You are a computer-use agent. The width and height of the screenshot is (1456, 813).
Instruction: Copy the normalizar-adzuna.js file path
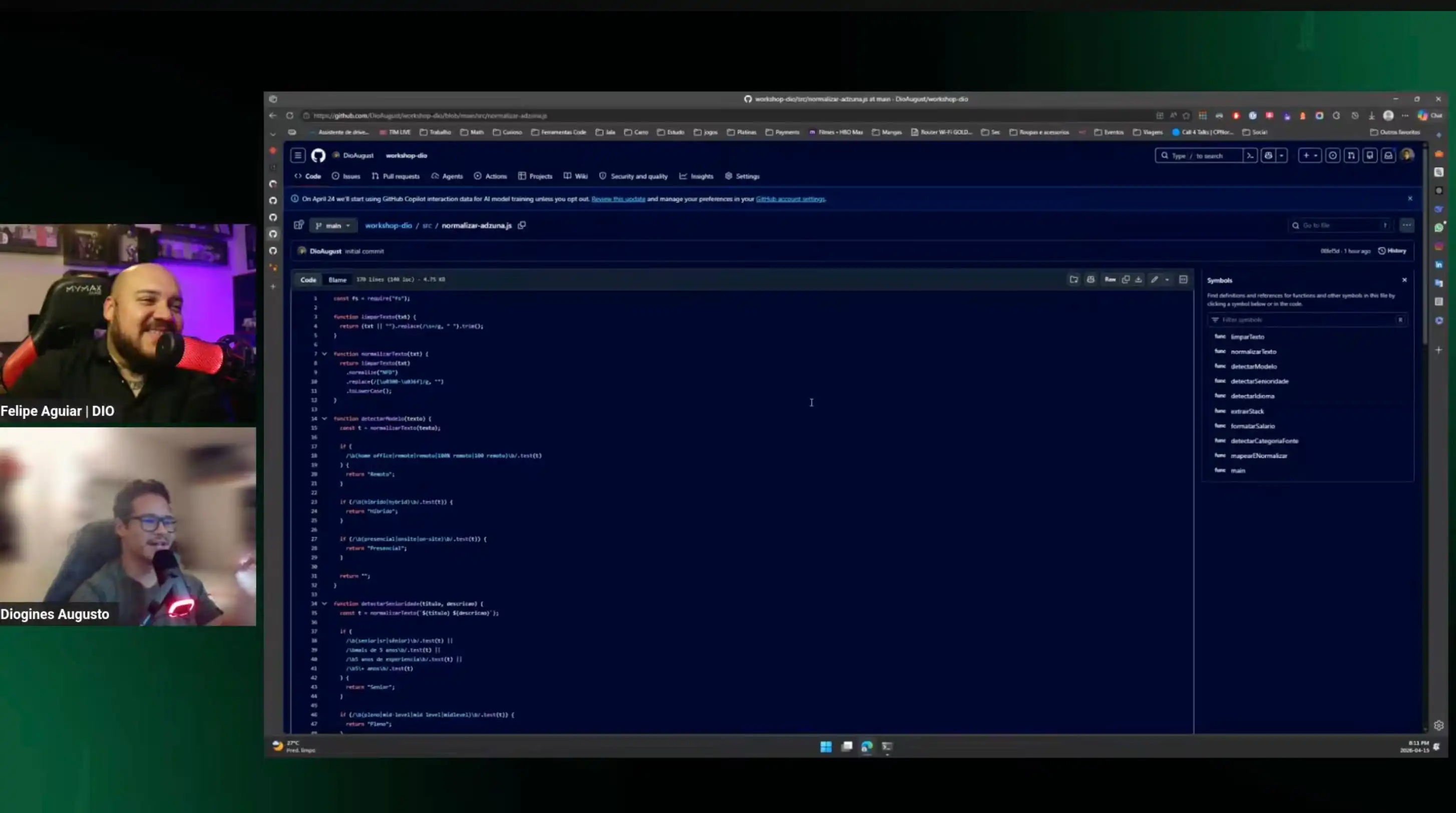(x=522, y=225)
